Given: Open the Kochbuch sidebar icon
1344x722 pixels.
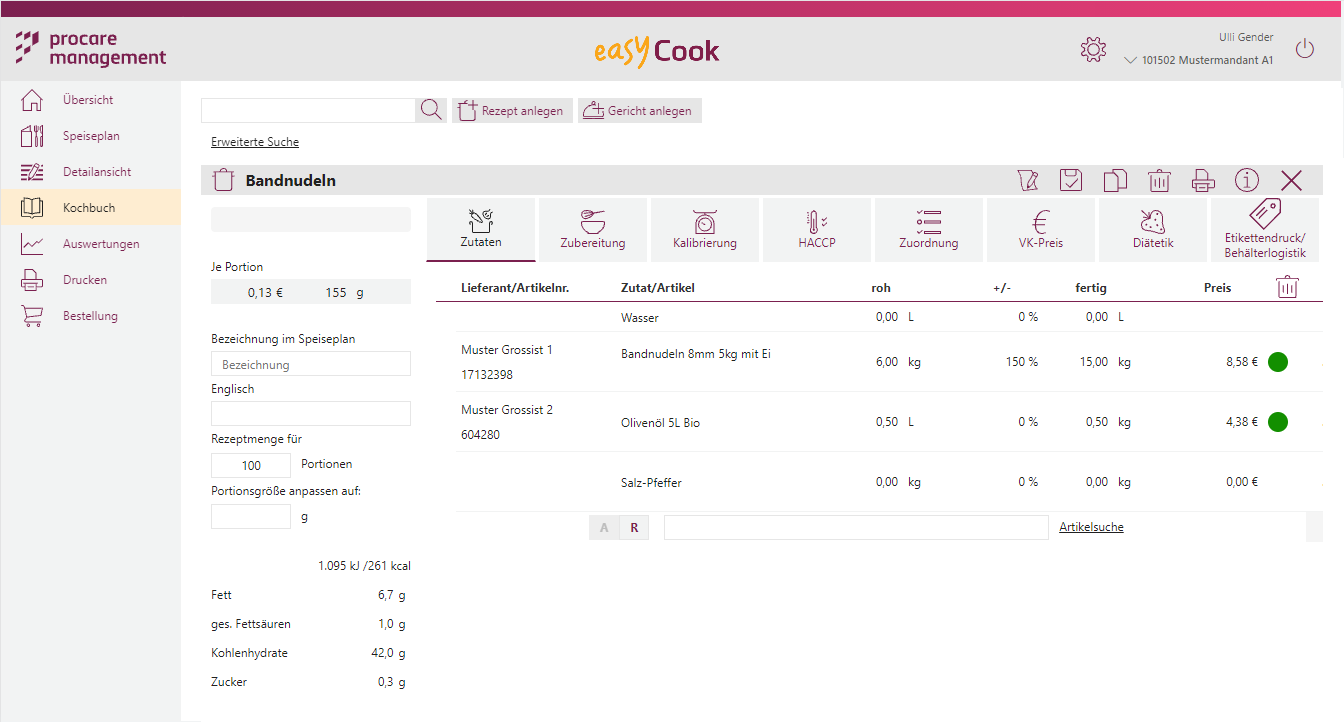Looking at the screenshot, I should (31, 207).
